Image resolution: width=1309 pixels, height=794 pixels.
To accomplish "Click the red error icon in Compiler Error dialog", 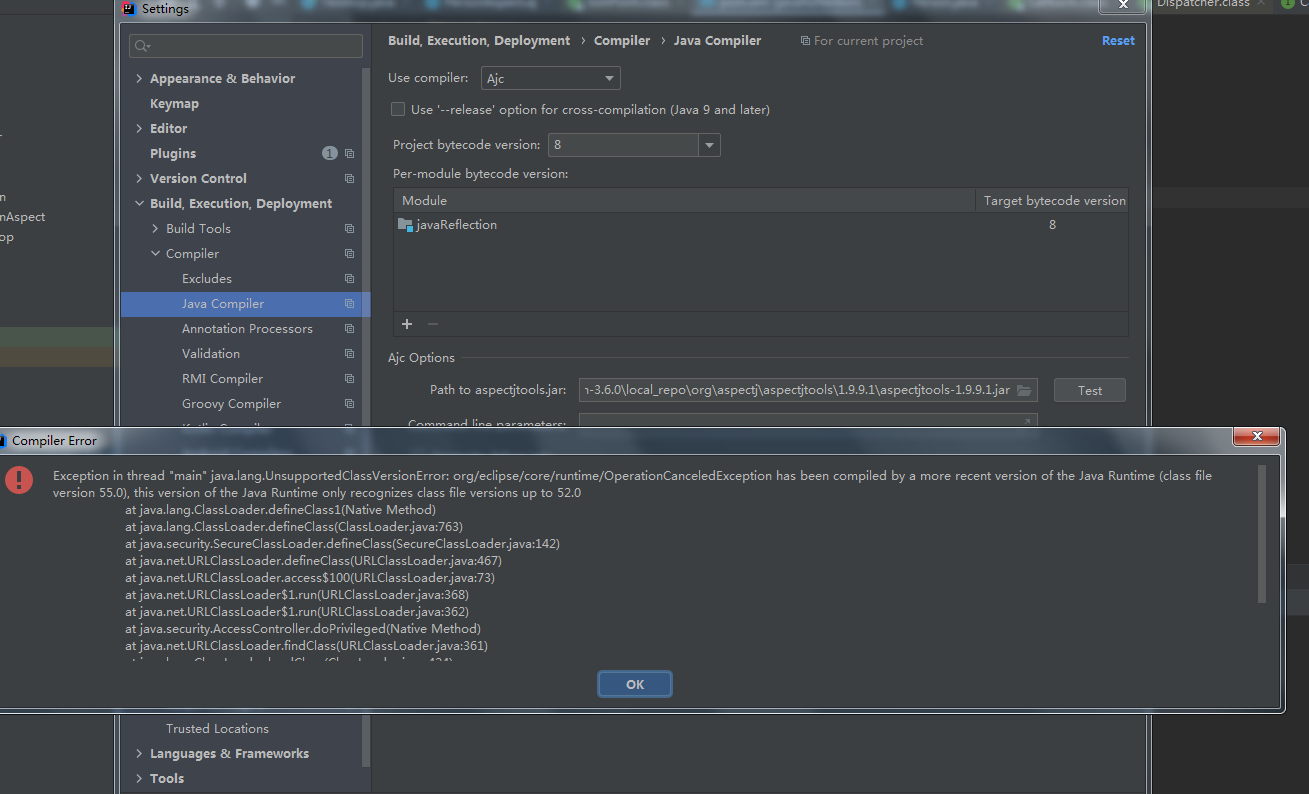I will point(19,479).
